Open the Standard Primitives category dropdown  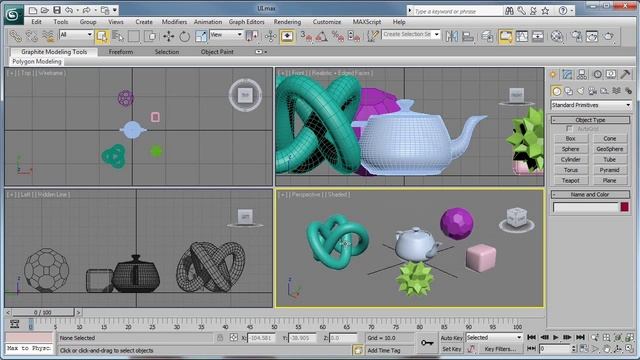[x=591, y=105]
